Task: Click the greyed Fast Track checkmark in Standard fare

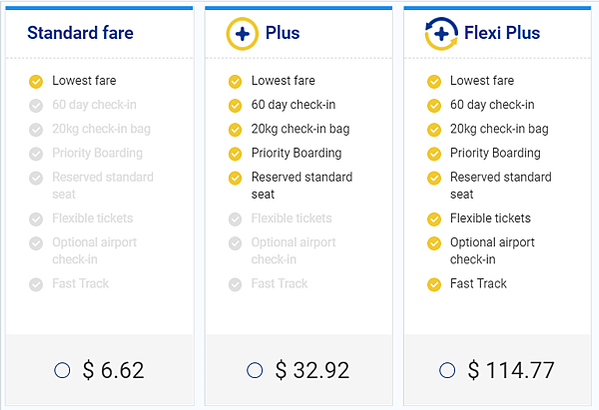Action: (36, 284)
